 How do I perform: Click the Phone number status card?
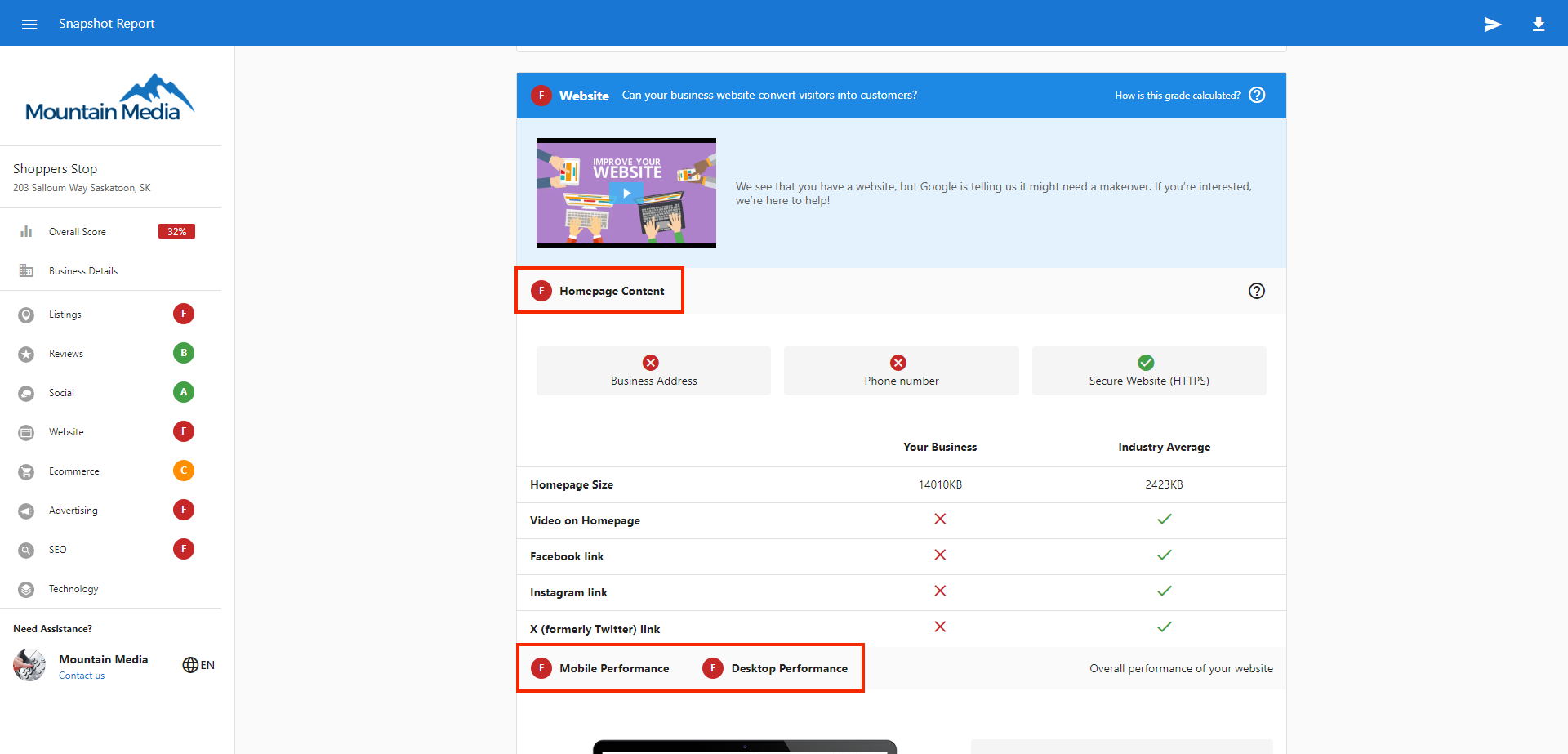pos(902,371)
